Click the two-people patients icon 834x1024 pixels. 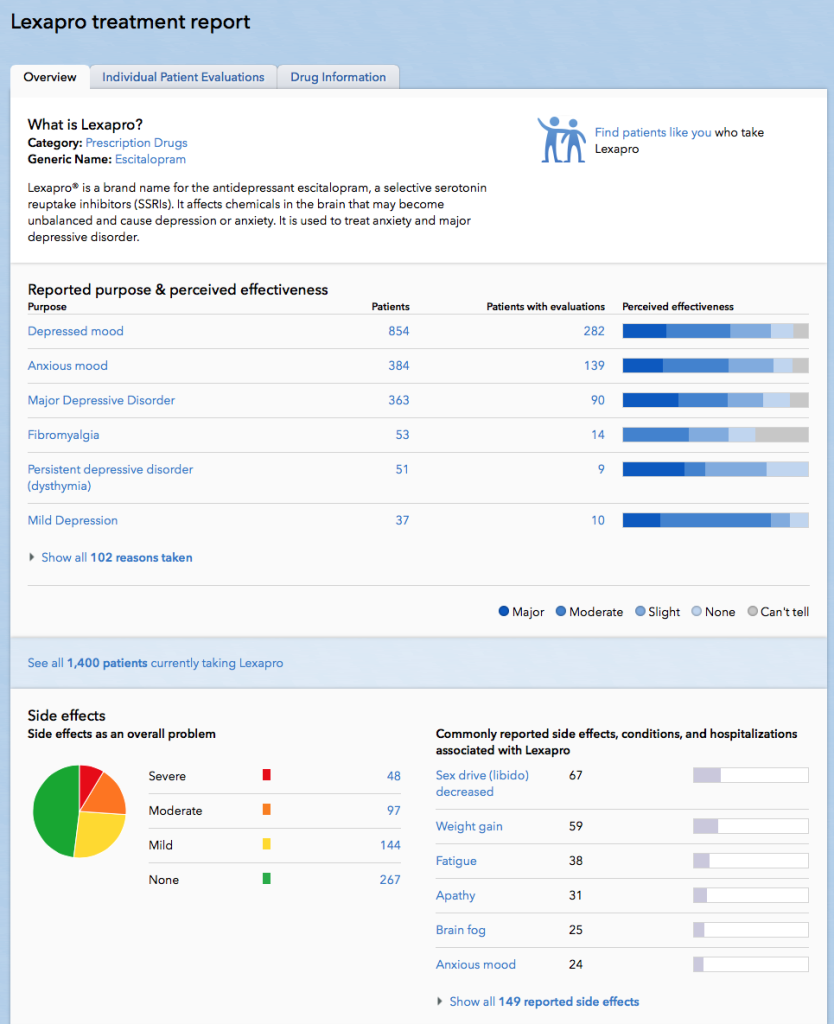pyautogui.click(x=561, y=140)
